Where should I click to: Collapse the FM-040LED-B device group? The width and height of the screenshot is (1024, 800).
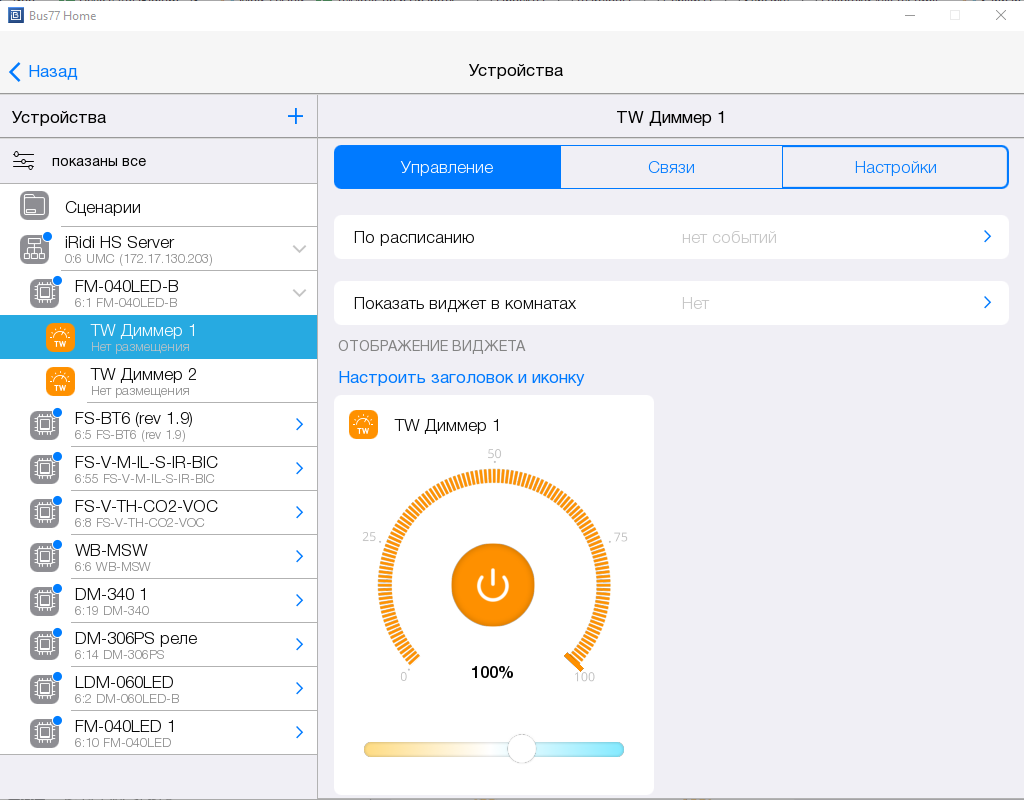coord(299,293)
